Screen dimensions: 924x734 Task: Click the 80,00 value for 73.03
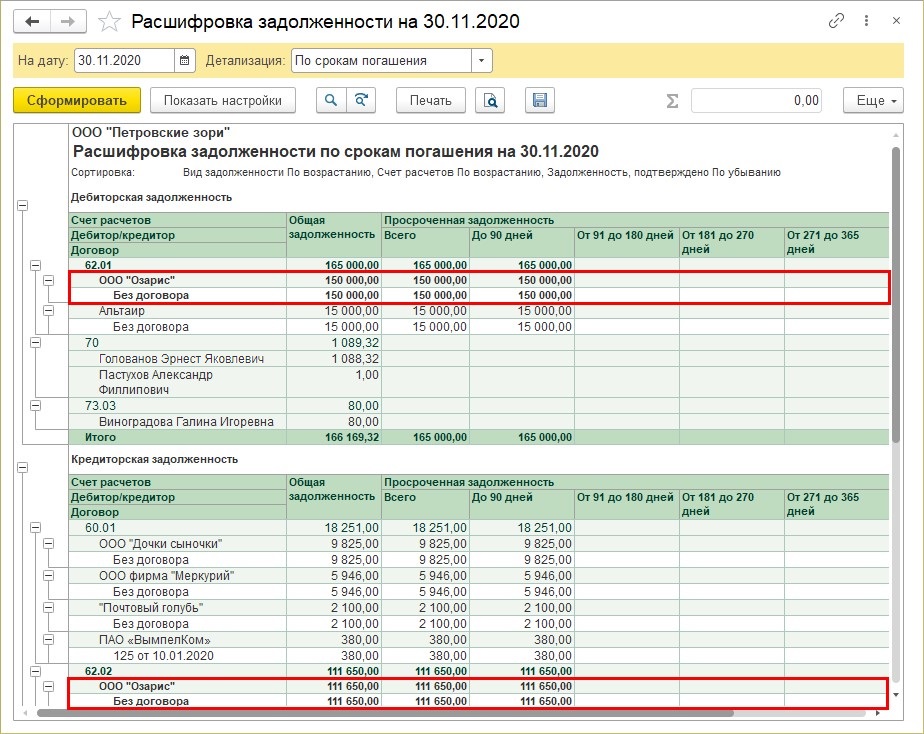334,405
